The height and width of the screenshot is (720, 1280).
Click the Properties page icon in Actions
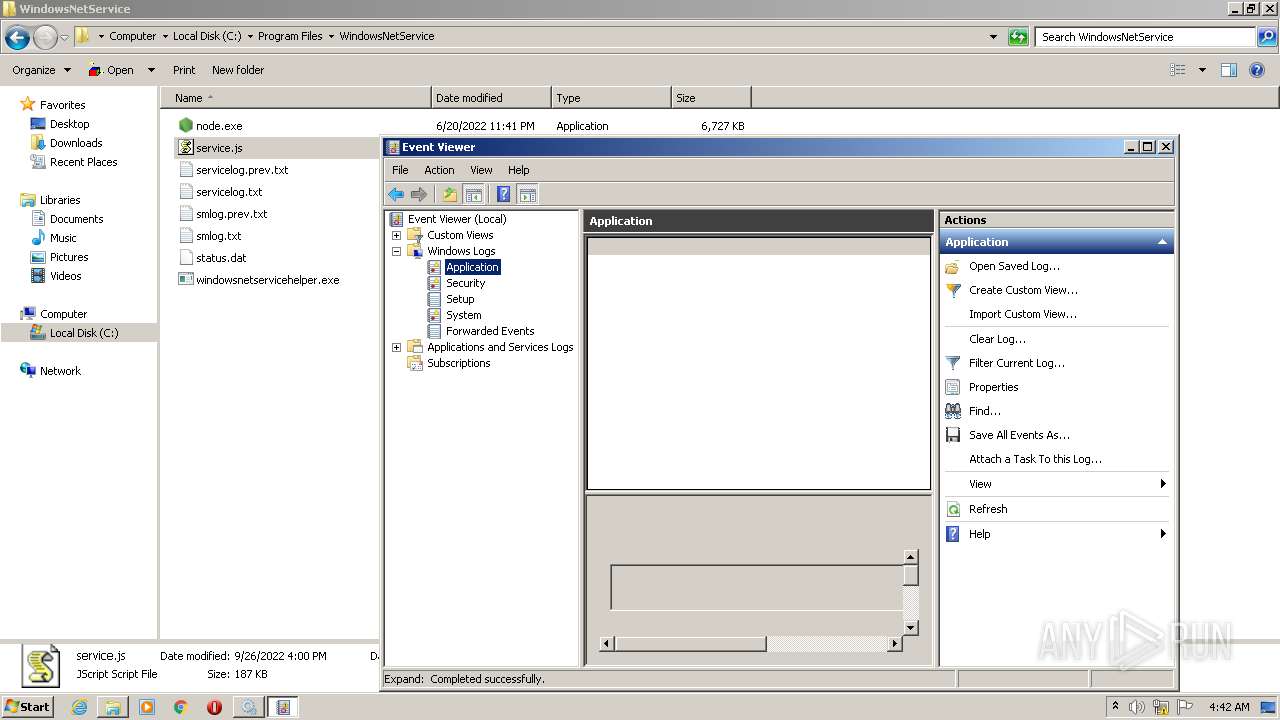click(x=953, y=387)
